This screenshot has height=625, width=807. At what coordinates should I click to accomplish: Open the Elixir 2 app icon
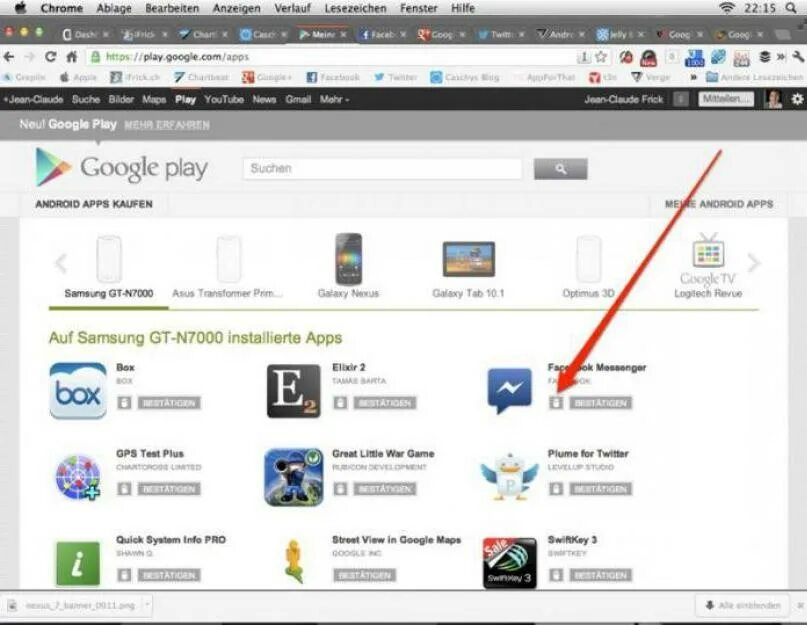tap(293, 391)
